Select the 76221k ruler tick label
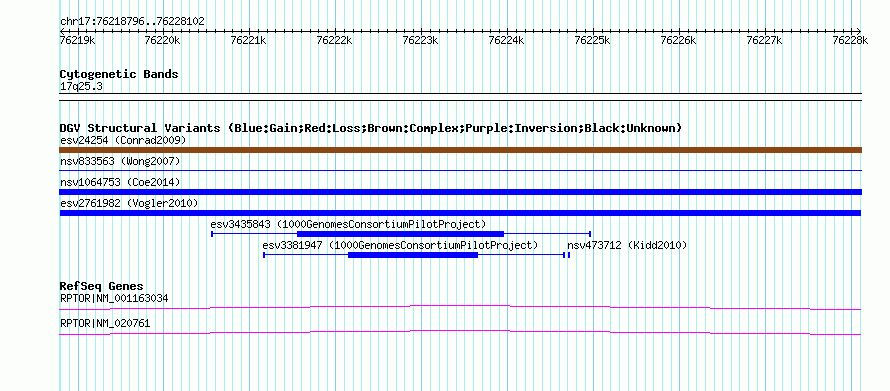Viewport: 890px width, 391px height. (249, 40)
